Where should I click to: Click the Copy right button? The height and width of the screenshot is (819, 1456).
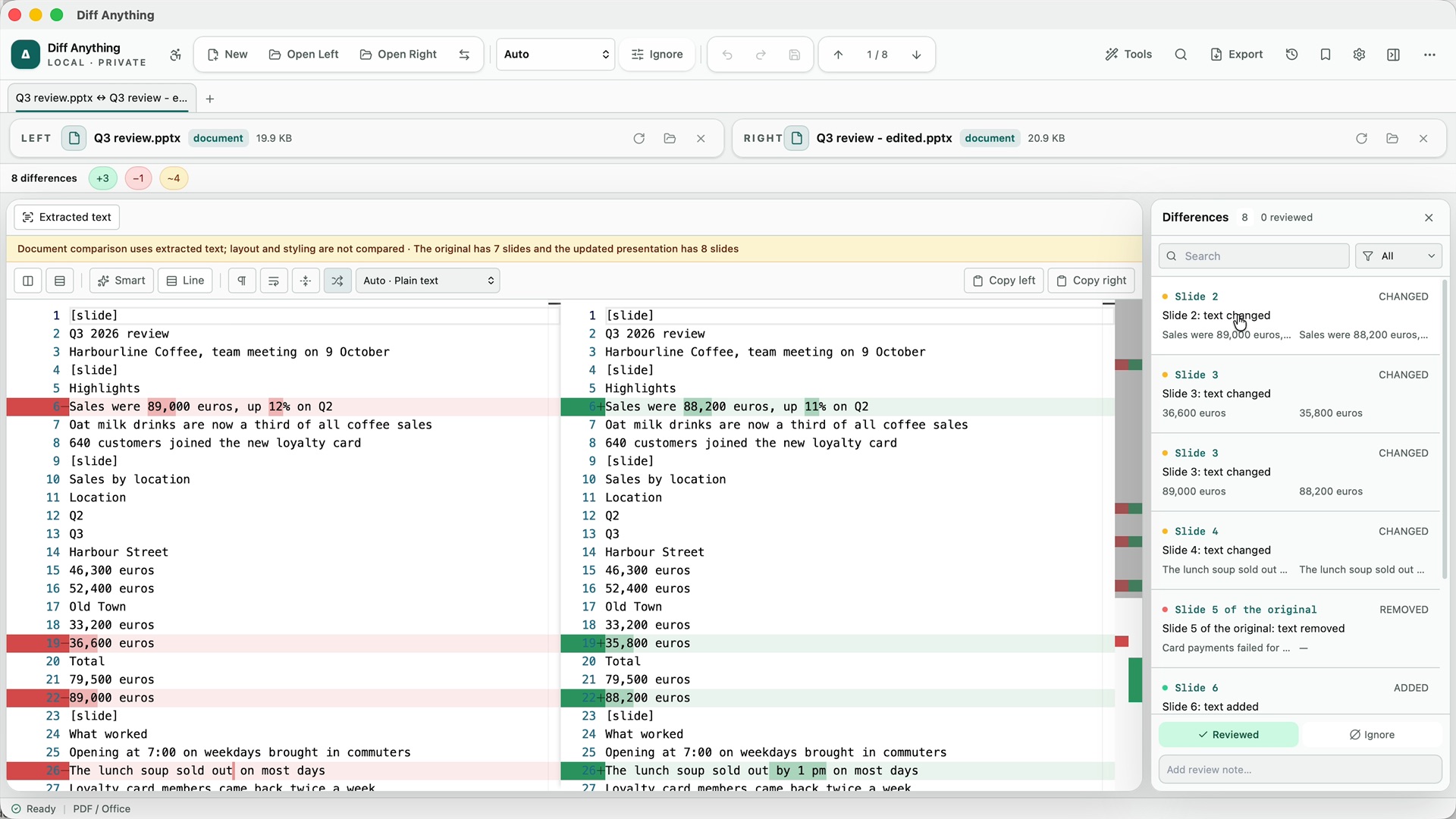point(1091,281)
